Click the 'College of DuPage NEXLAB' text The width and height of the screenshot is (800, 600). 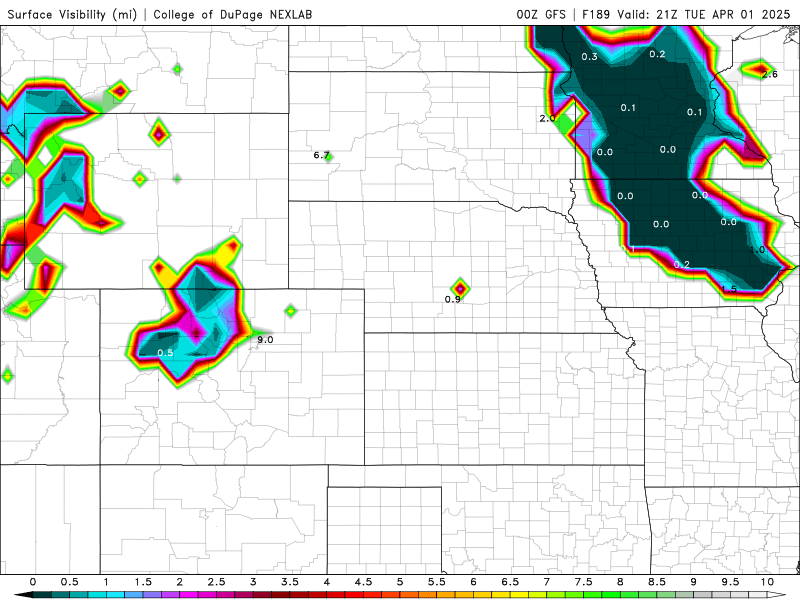[x=233, y=14]
